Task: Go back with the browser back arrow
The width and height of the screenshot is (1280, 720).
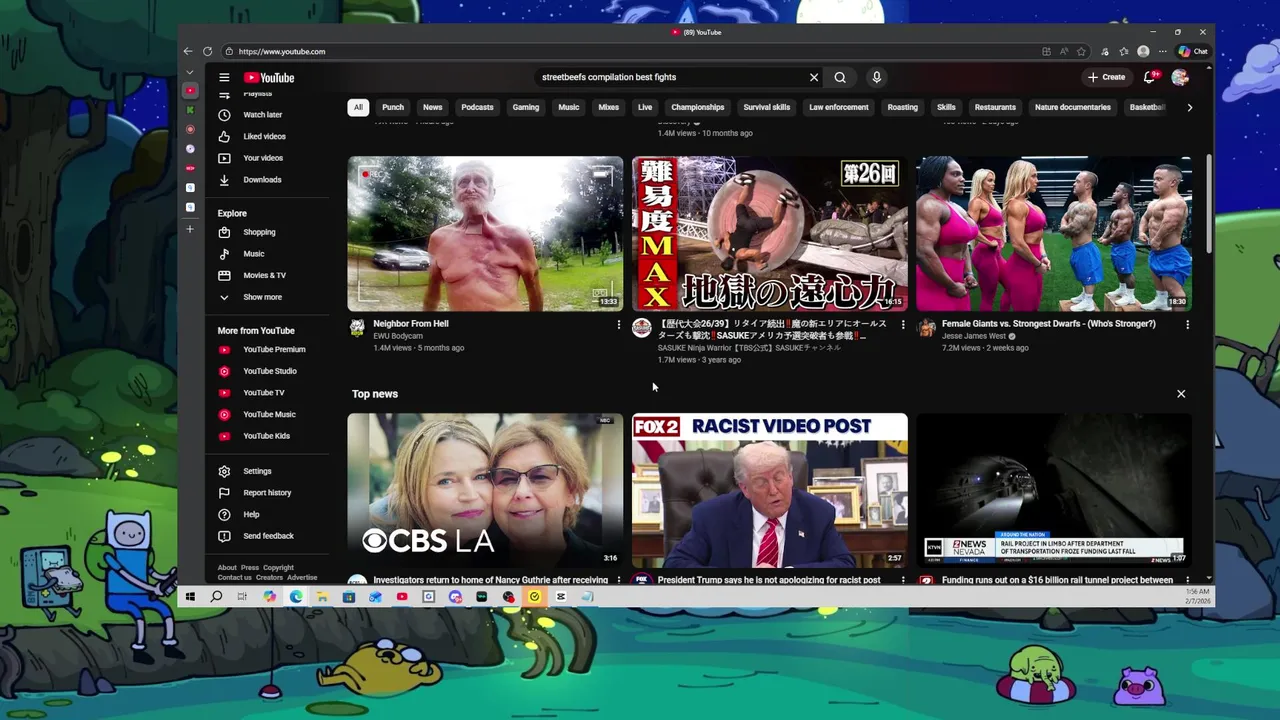Action: point(188,51)
